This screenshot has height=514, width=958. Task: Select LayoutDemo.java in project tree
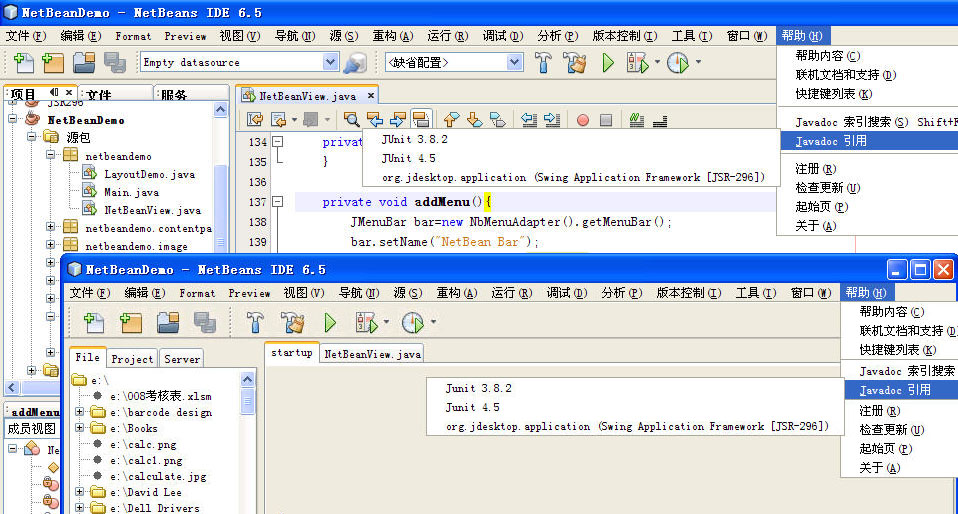point(148,174)
